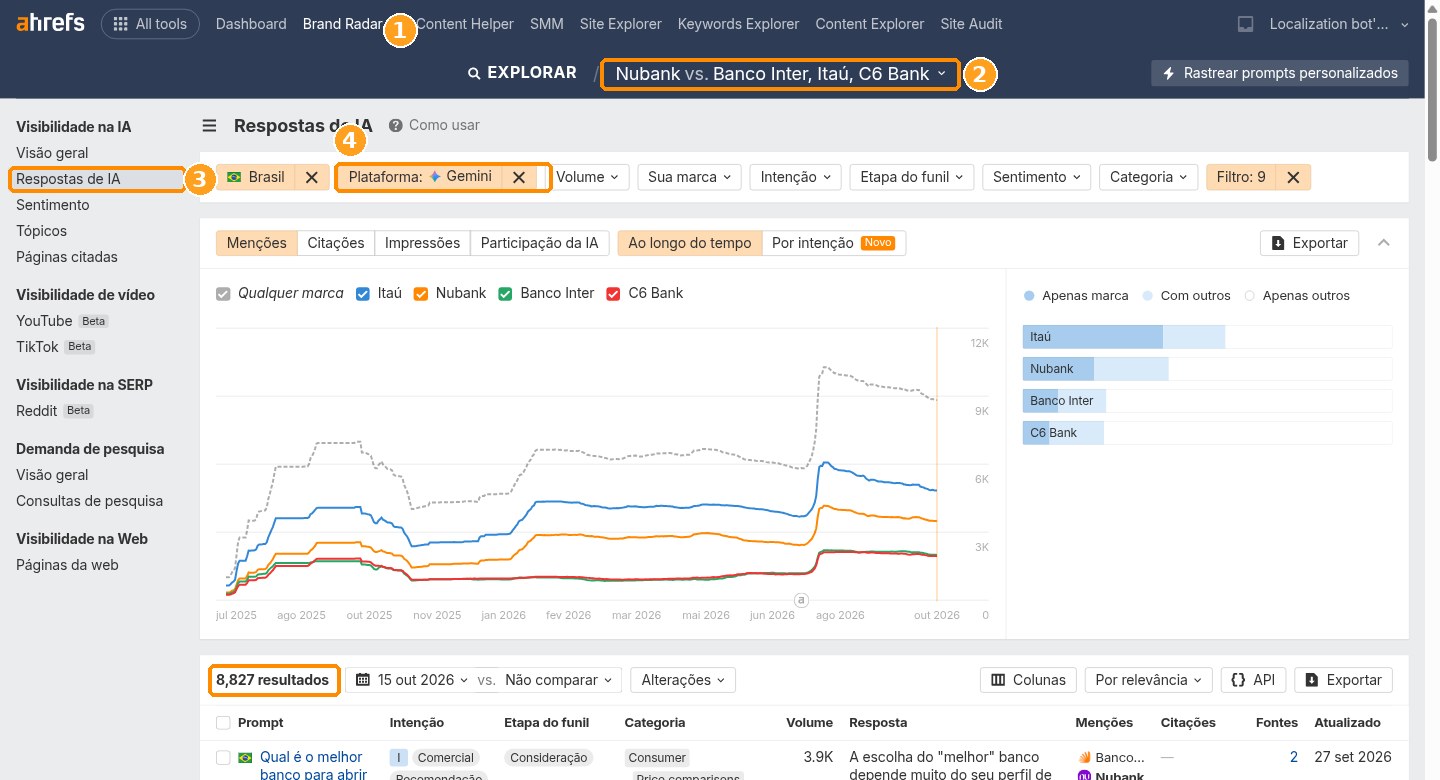Remove the Brasil country filter
The width and height of the screenshot is (1440, 780).
[311, 177]
